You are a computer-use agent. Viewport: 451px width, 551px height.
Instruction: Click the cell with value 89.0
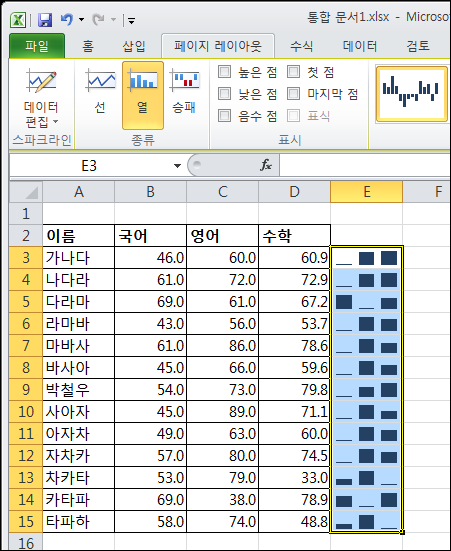coord(223,411)
